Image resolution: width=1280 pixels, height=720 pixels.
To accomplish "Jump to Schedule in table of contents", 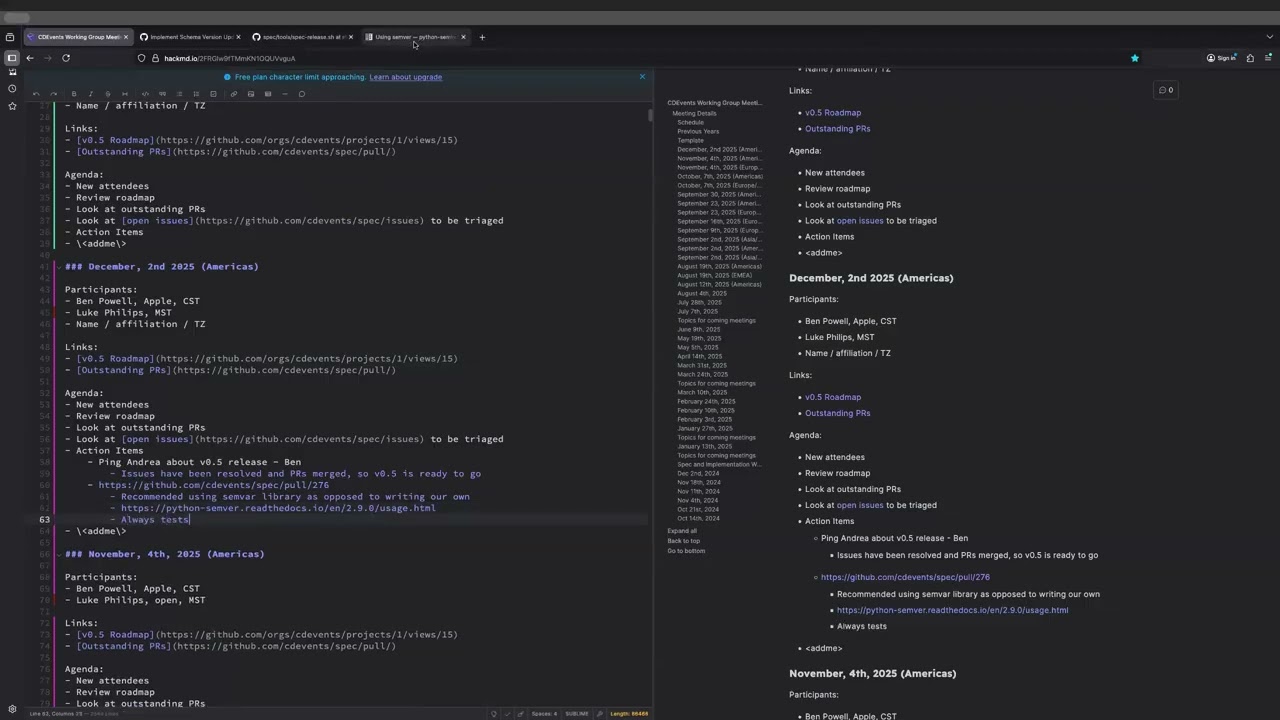I will tap(690, 122).
